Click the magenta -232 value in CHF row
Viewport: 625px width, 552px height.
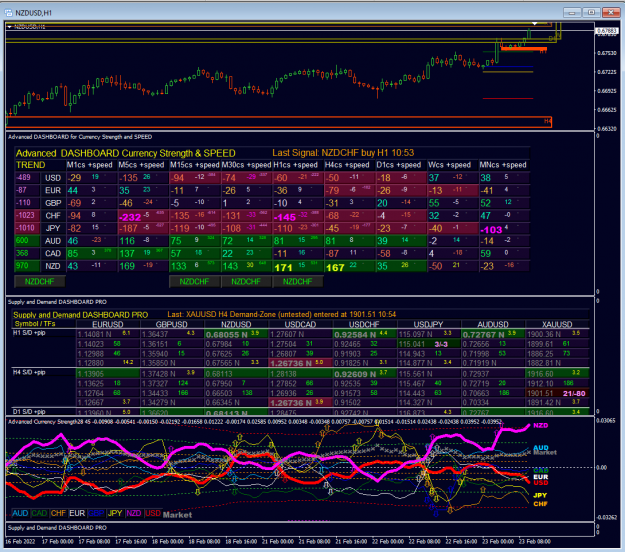tap(130, 217)
